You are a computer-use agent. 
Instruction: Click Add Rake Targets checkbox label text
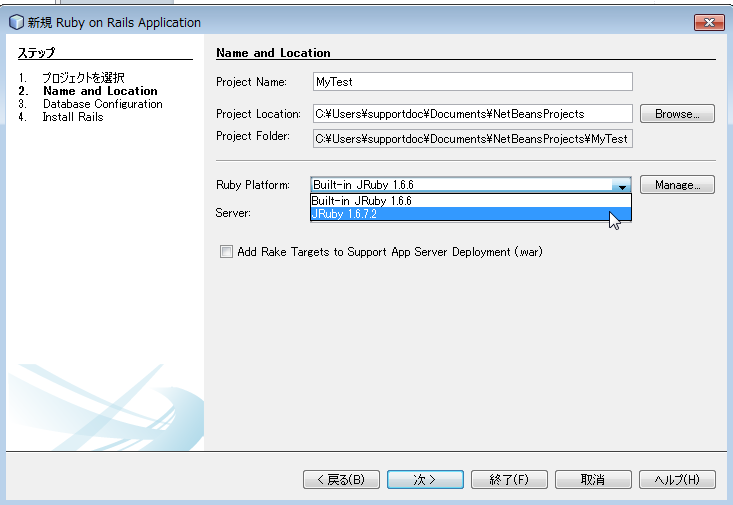tap(390, 252)
